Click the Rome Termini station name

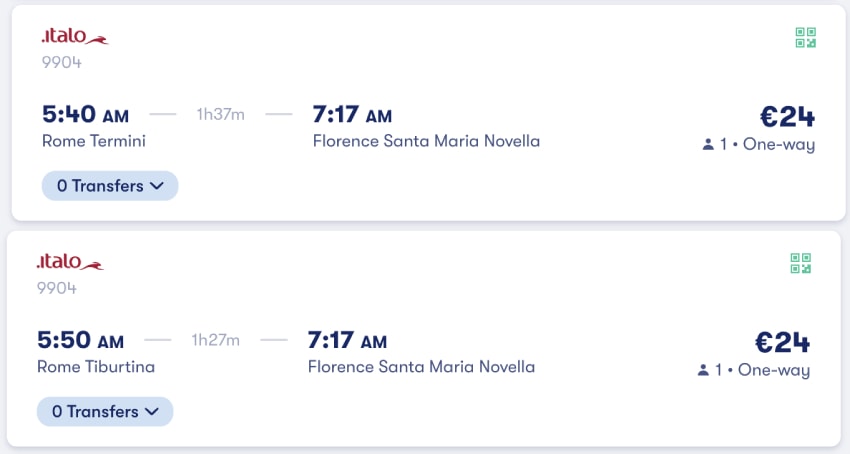[94, 141]
